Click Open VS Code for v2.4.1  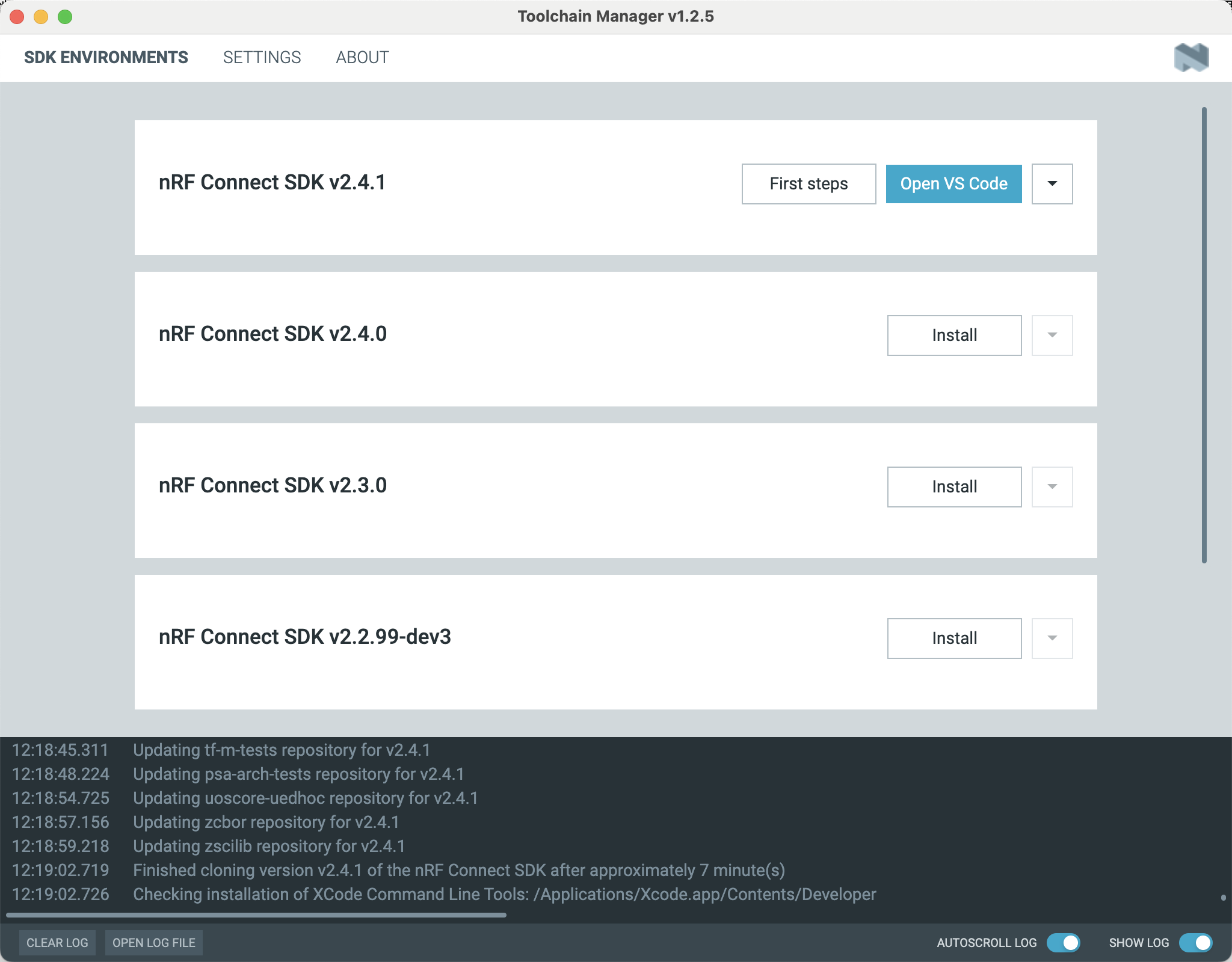click(x=953, y=184)
